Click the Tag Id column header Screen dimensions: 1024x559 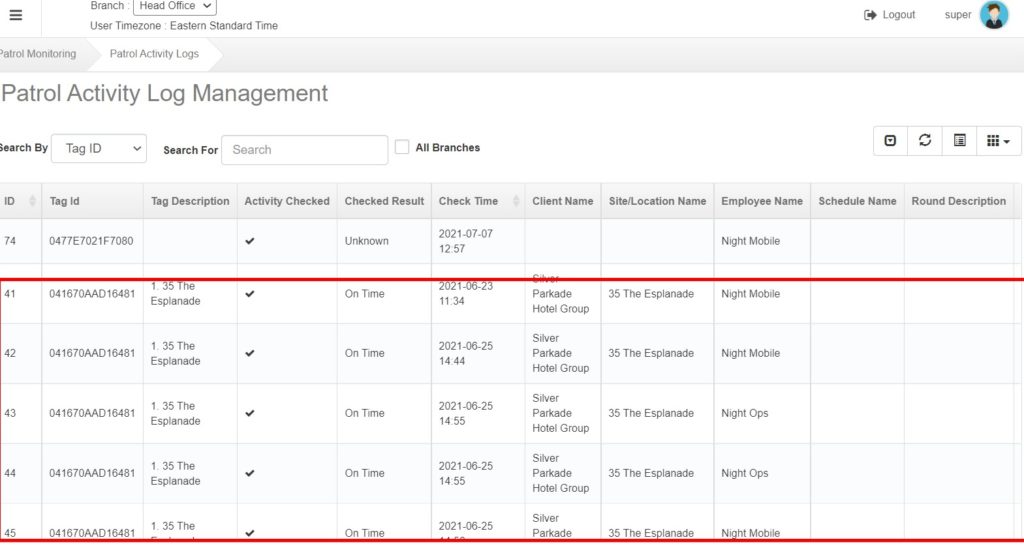click(x=65, y=201)
